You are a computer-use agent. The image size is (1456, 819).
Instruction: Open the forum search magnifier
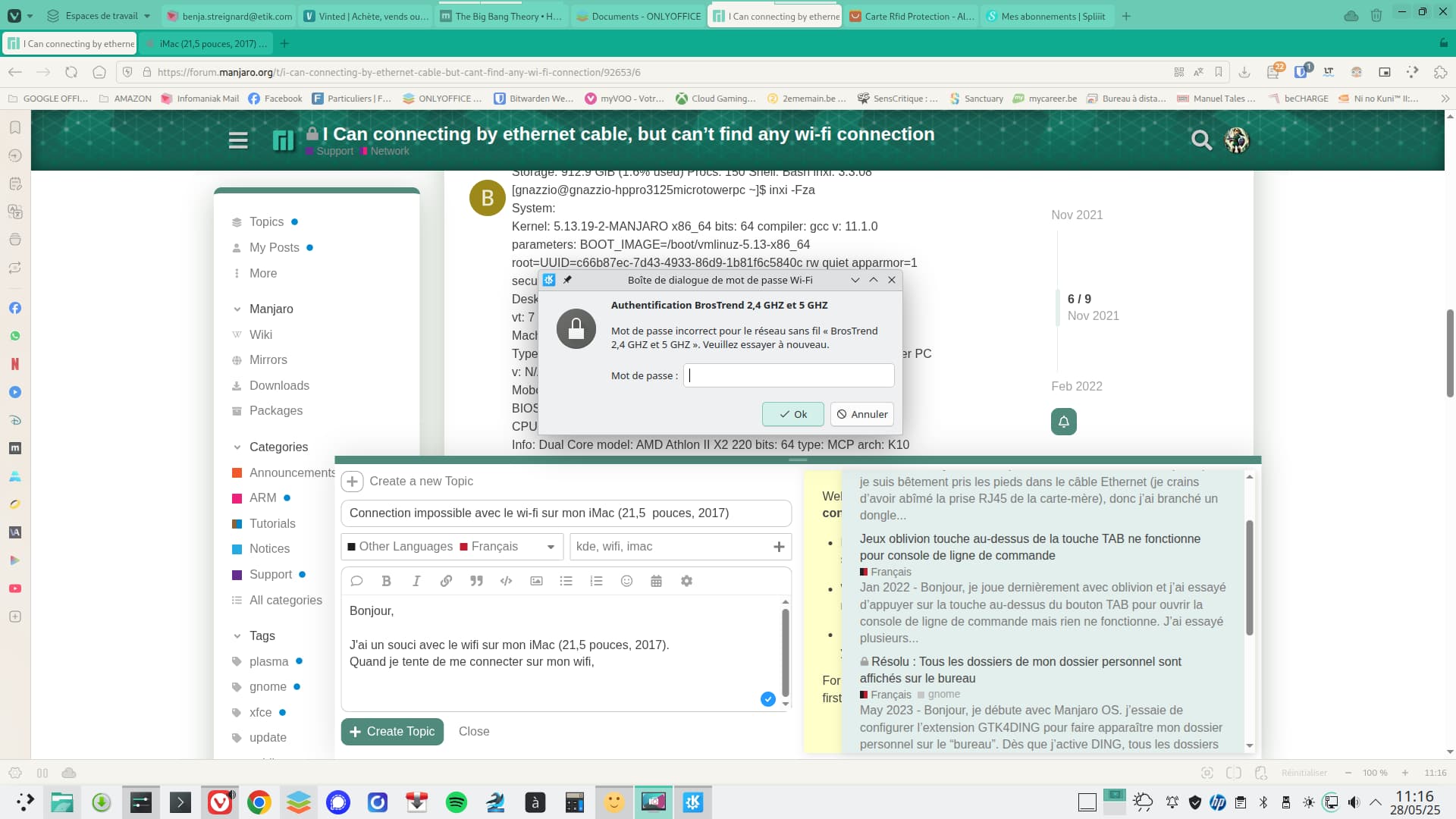pos(1201,140)
